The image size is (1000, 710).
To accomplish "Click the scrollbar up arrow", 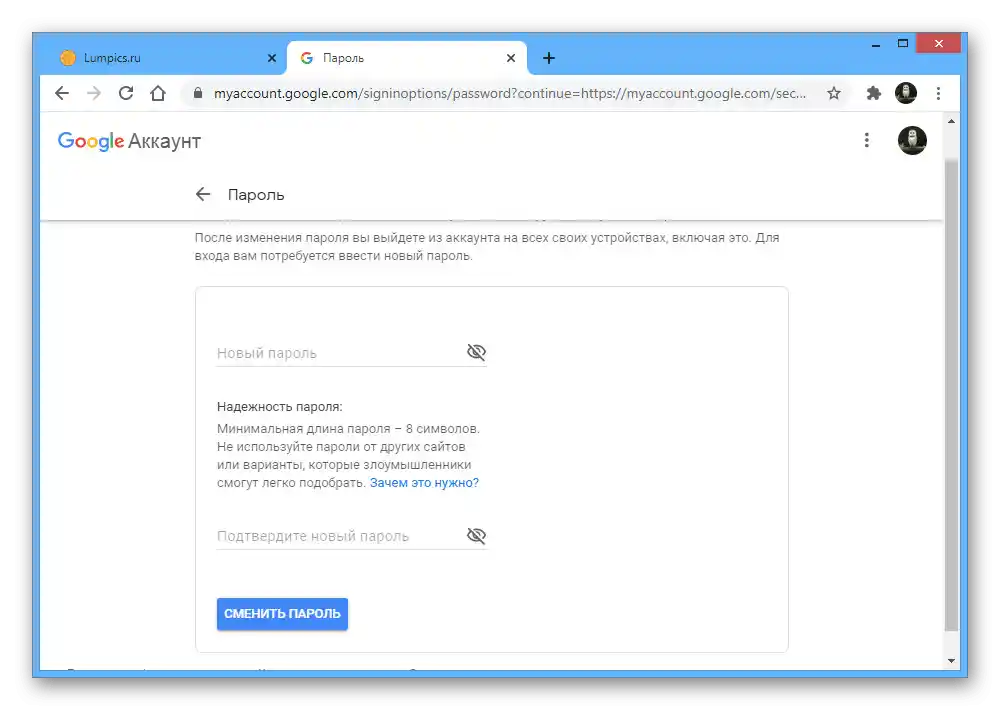I will (x=951, y=121).
